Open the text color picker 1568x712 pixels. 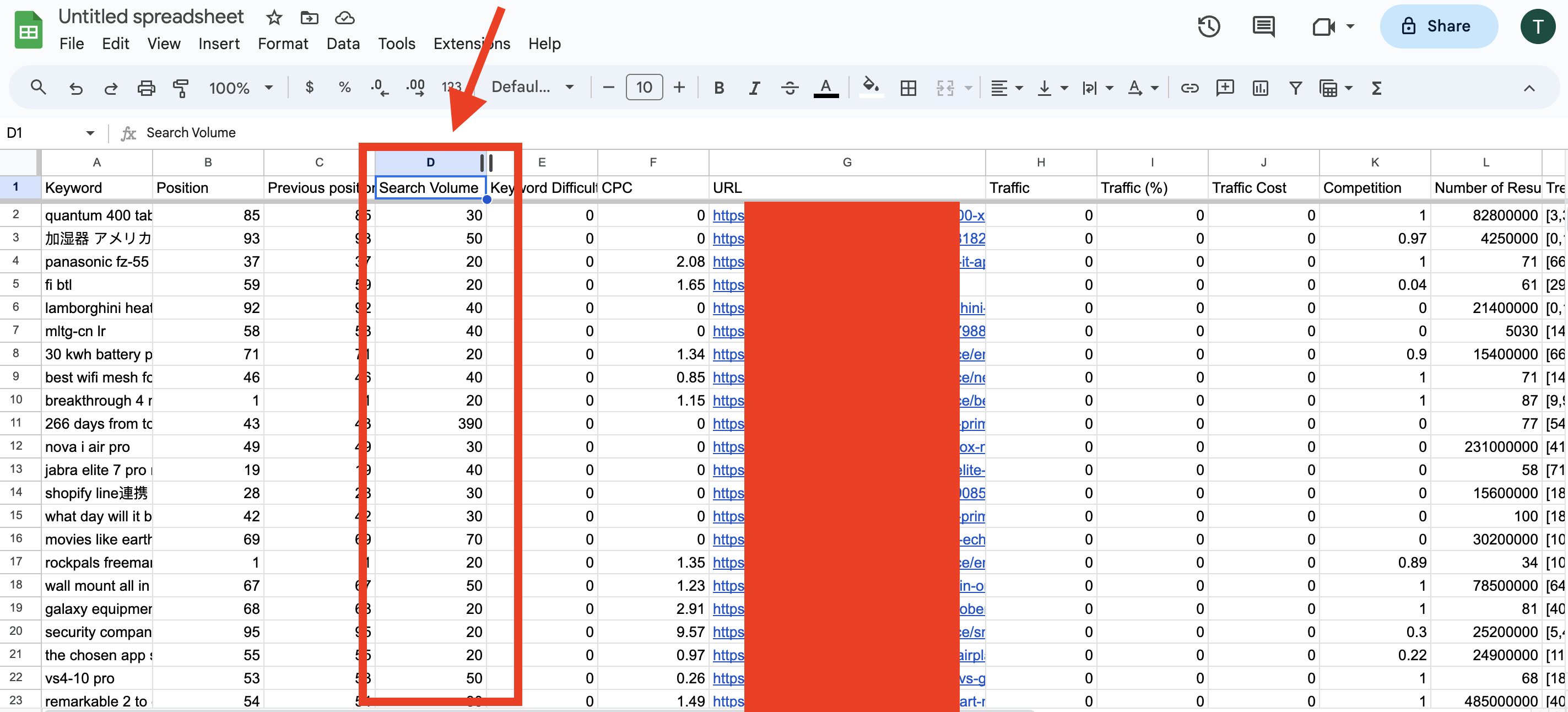coord(825,88)
